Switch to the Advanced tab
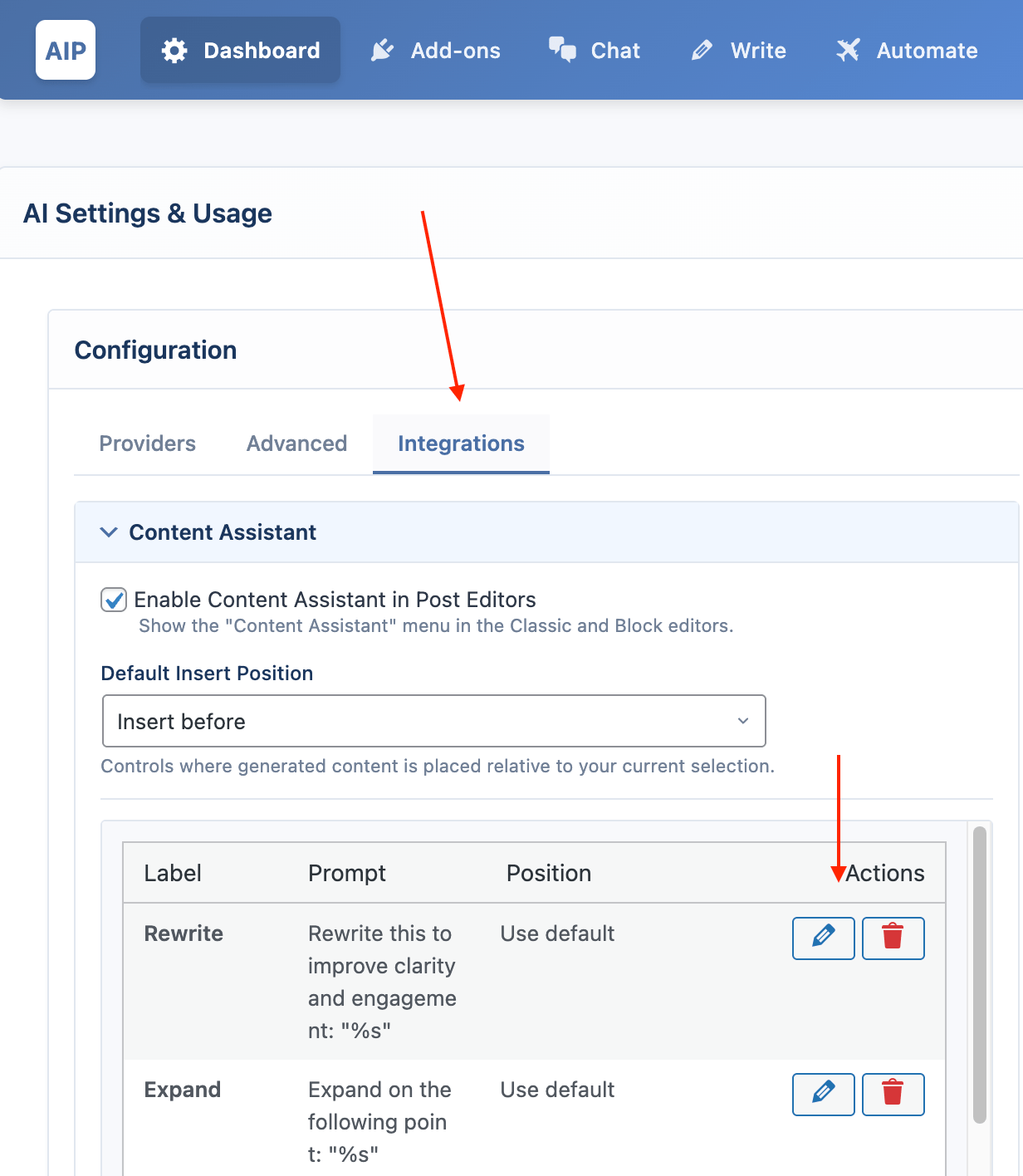 296,443
